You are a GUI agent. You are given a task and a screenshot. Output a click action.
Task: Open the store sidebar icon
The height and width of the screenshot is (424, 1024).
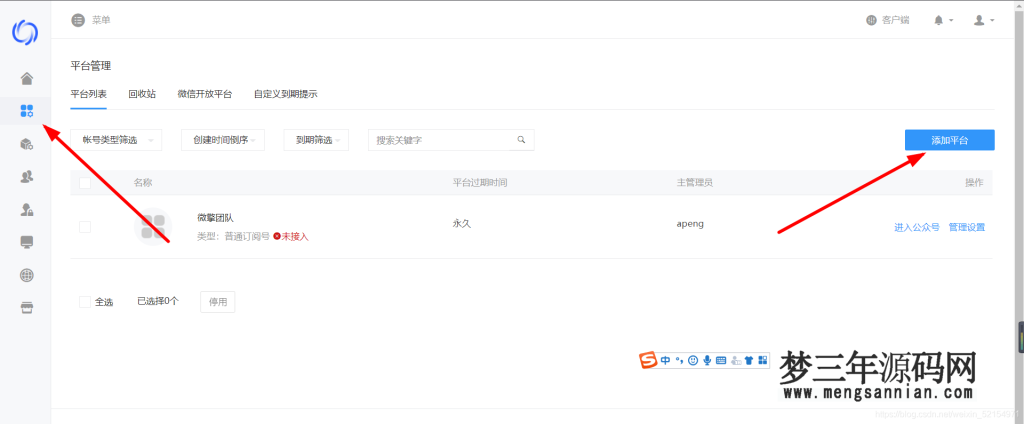pyautogui.click(x=27, y=308)
